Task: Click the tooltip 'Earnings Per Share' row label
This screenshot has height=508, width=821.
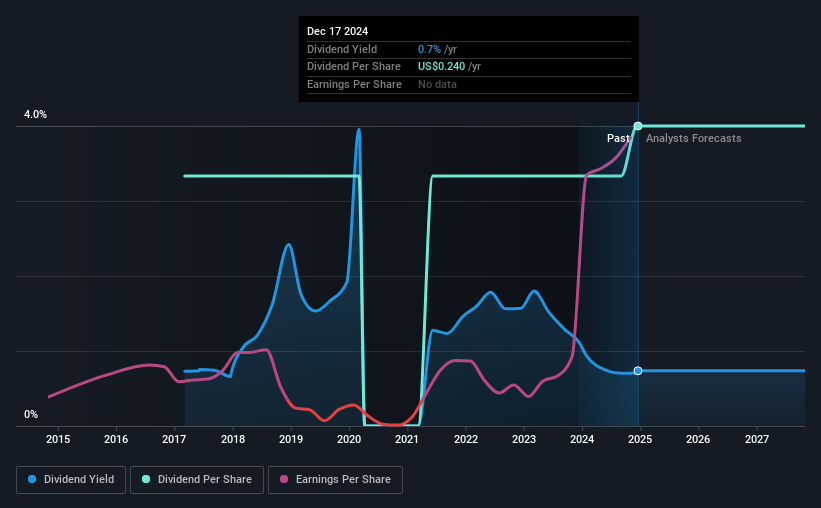Action: [x=354, y=84]
